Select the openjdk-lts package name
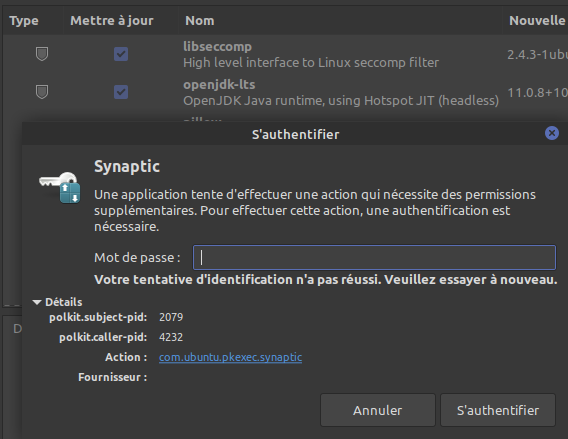The image size is (568, 439). coord(219,84)
